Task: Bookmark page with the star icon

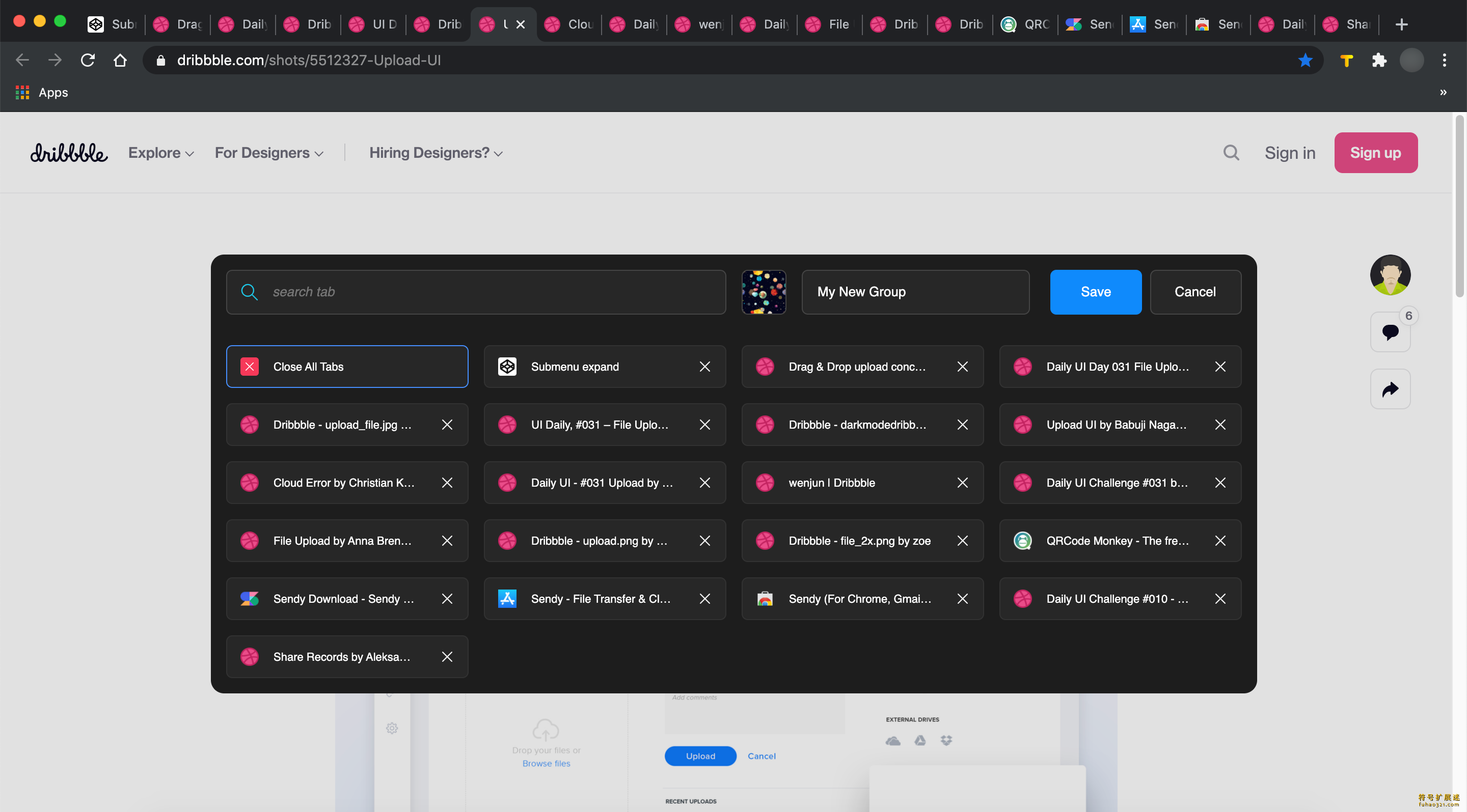Action: pos(1305,60)
